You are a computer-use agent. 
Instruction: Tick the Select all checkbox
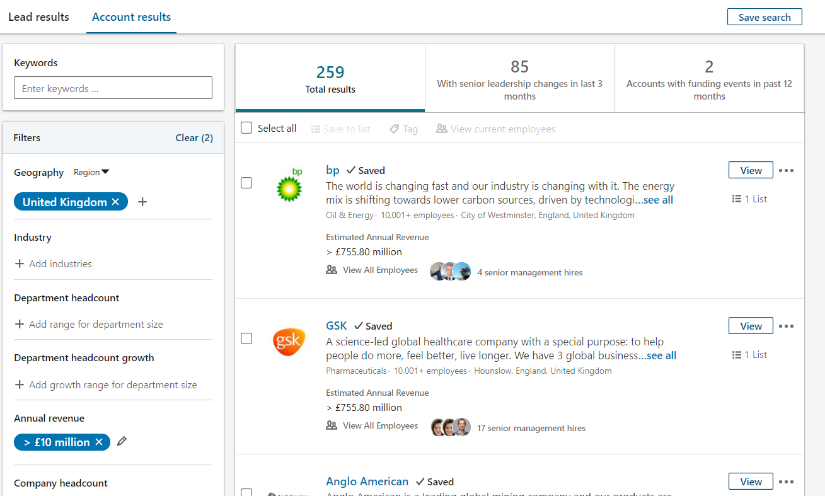point(246,128)
